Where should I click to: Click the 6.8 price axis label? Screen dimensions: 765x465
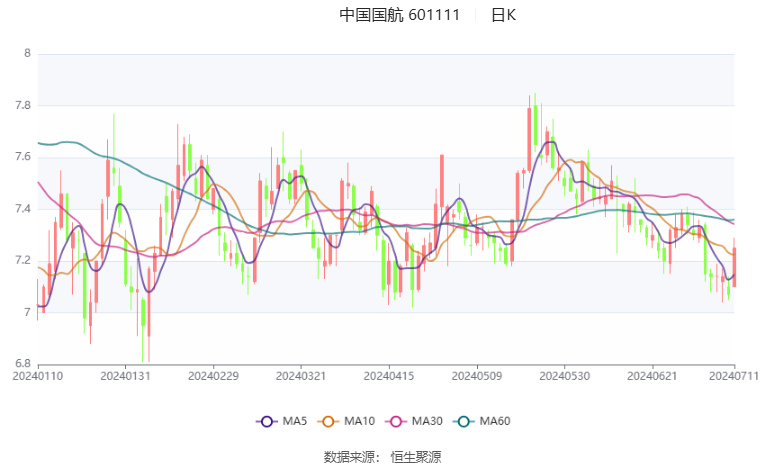[x=22, y=364]
